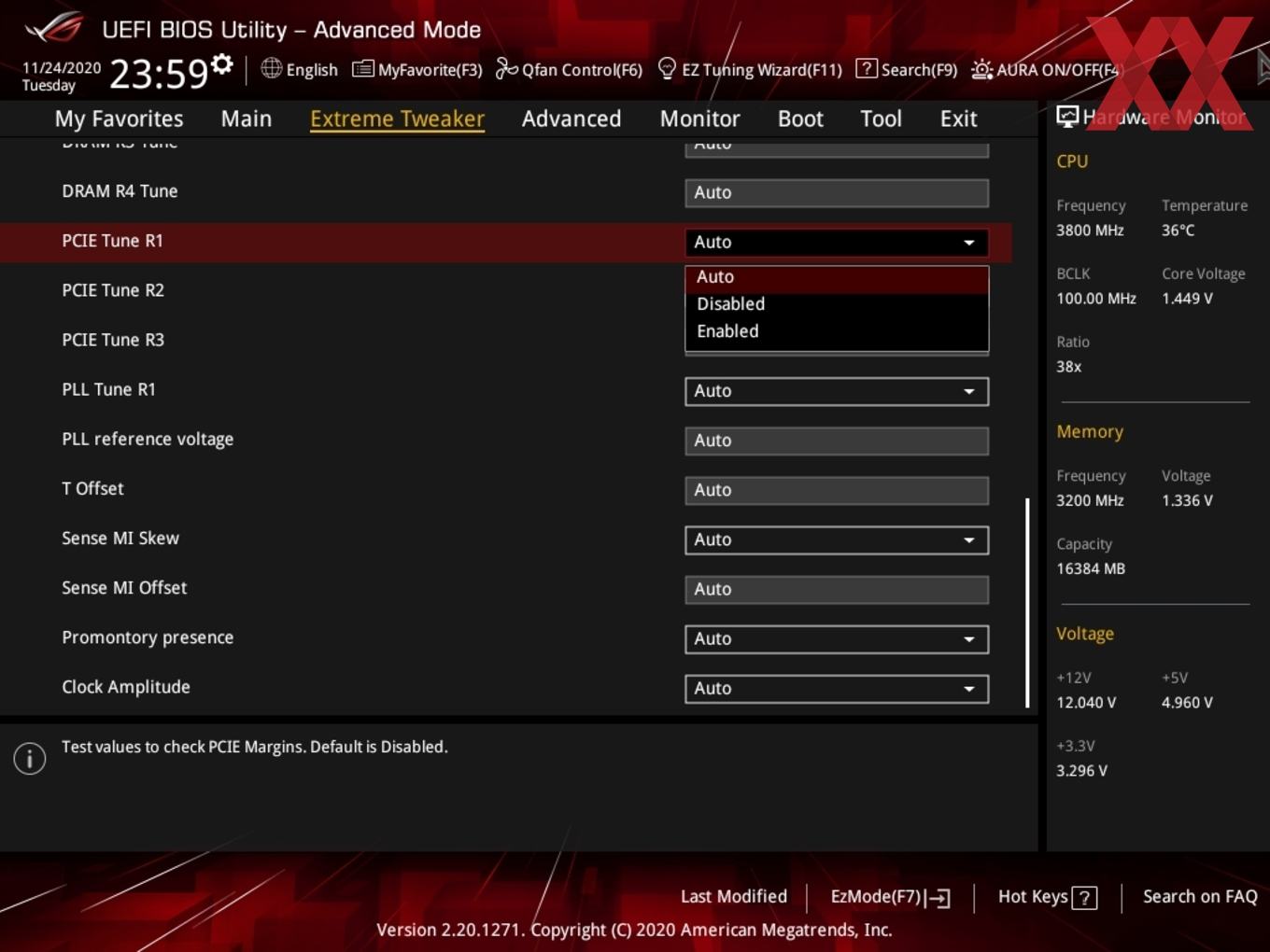
Task: Switch to the Main tab
Action: pos(247,119)
